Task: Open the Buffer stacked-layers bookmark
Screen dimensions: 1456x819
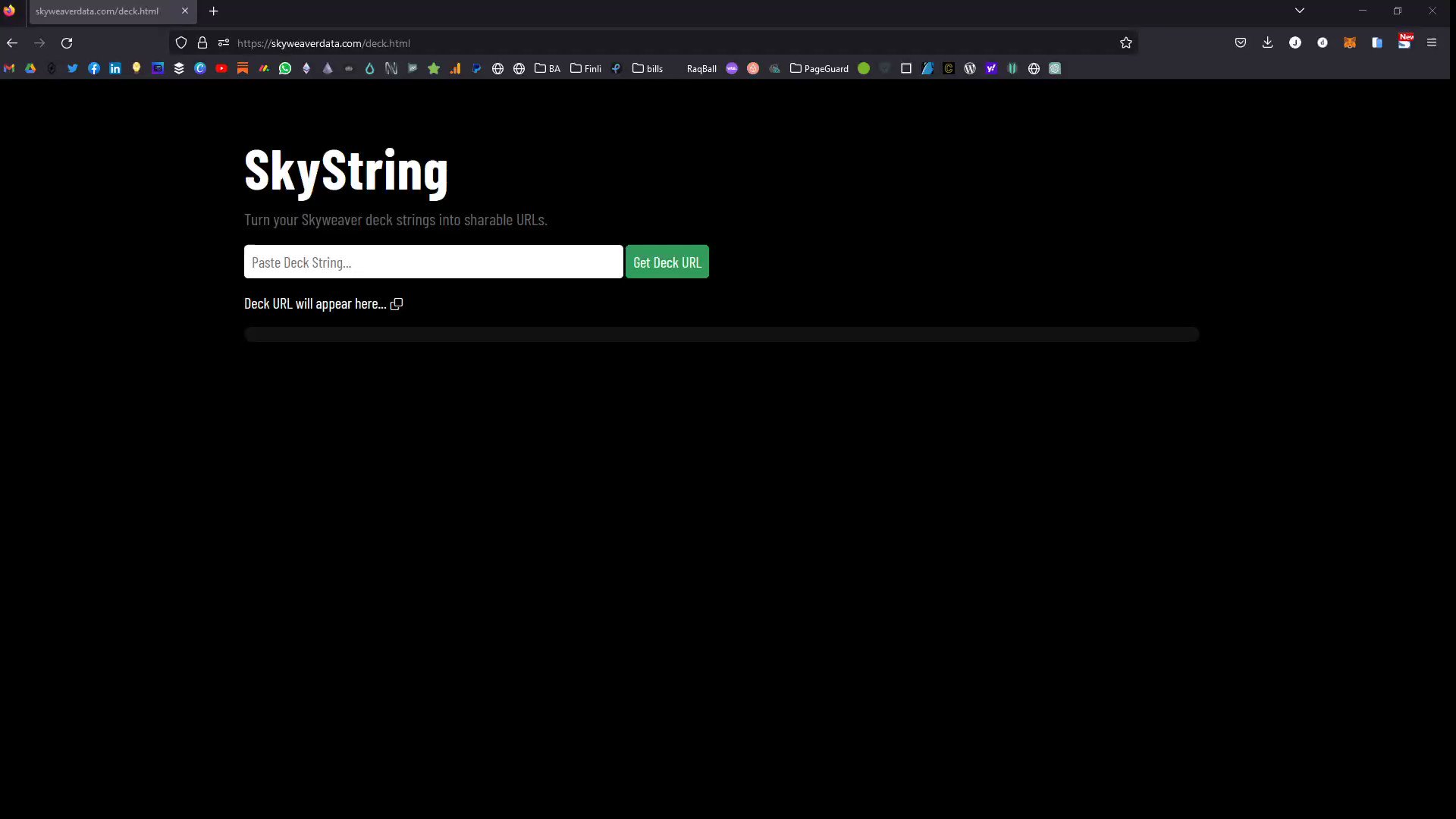Action: click(179, 68)
